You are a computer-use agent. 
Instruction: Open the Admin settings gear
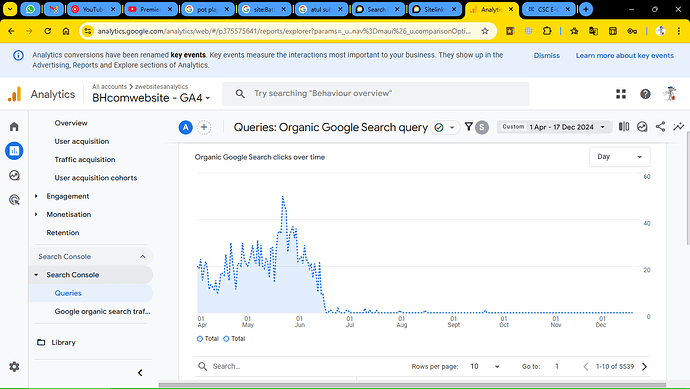point(14,367)
